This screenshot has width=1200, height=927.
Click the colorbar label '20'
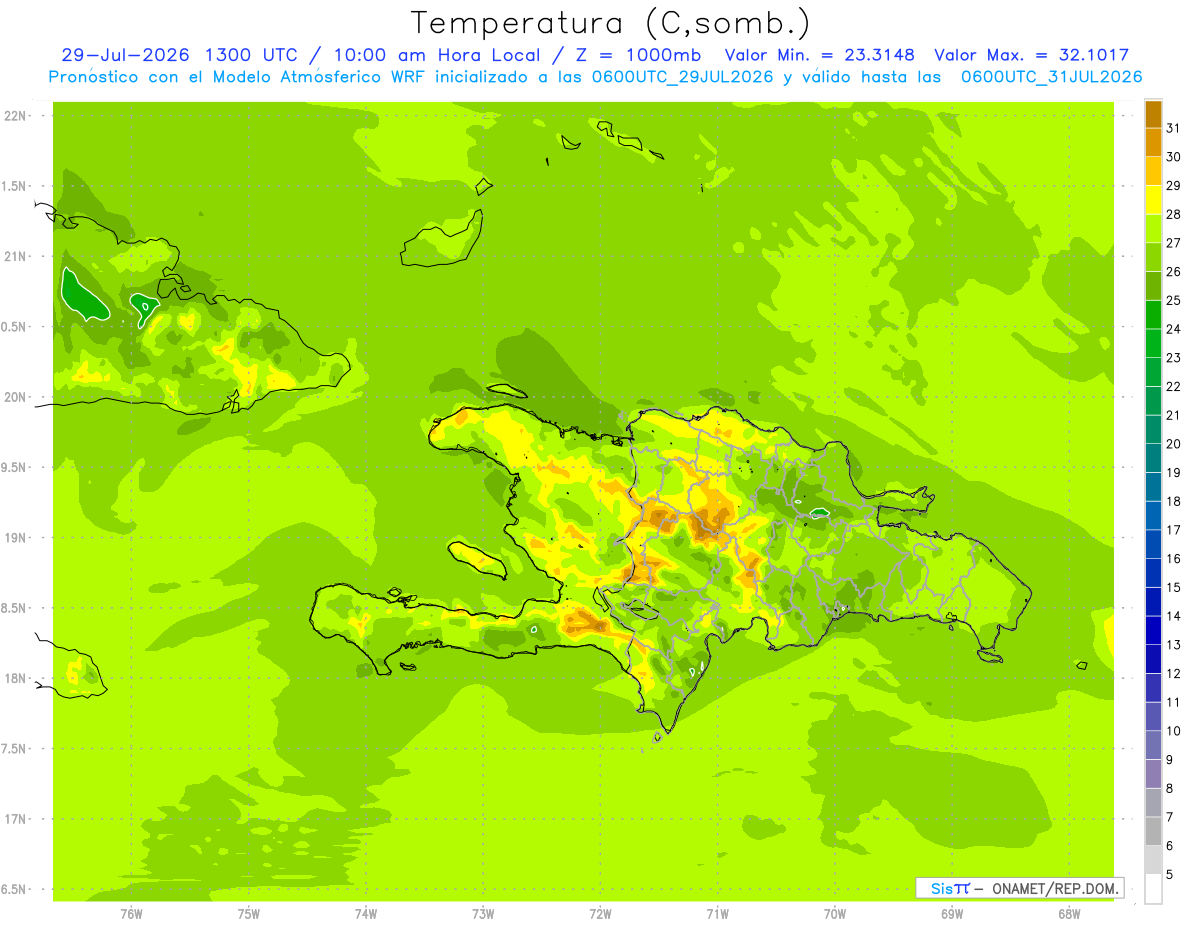[x=1173, y=444]
